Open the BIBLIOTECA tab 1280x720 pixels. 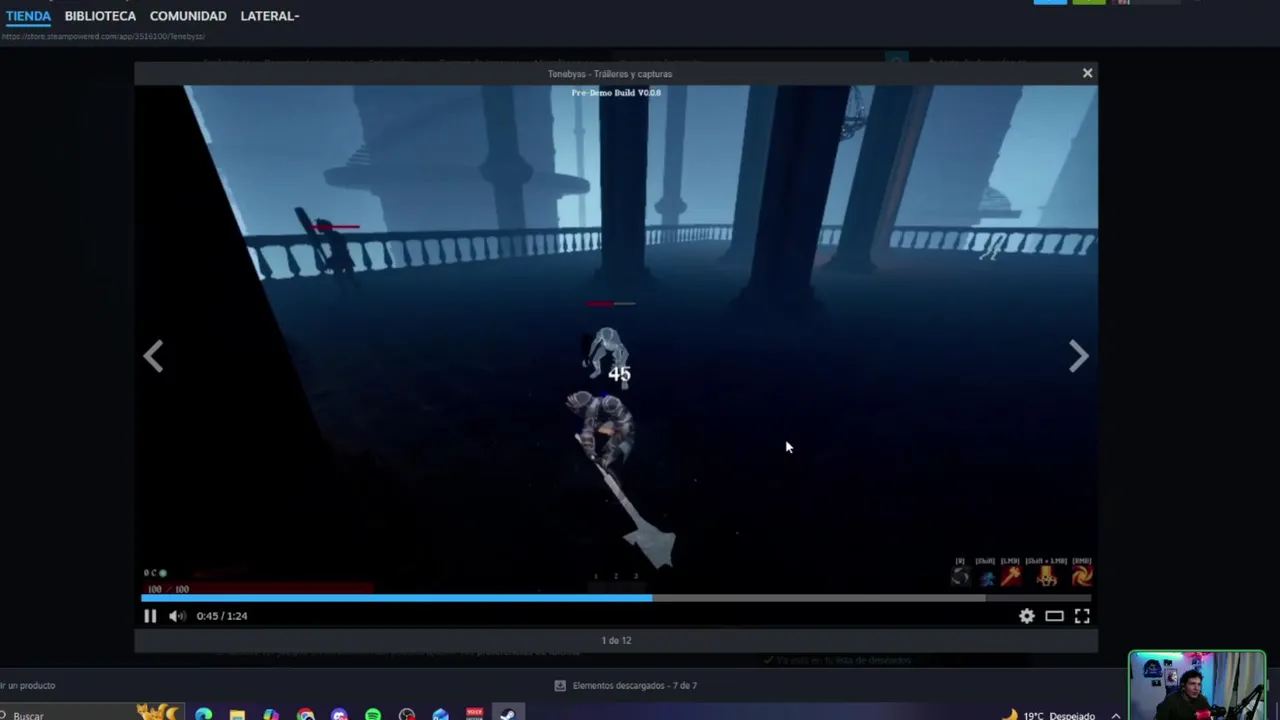100,16
